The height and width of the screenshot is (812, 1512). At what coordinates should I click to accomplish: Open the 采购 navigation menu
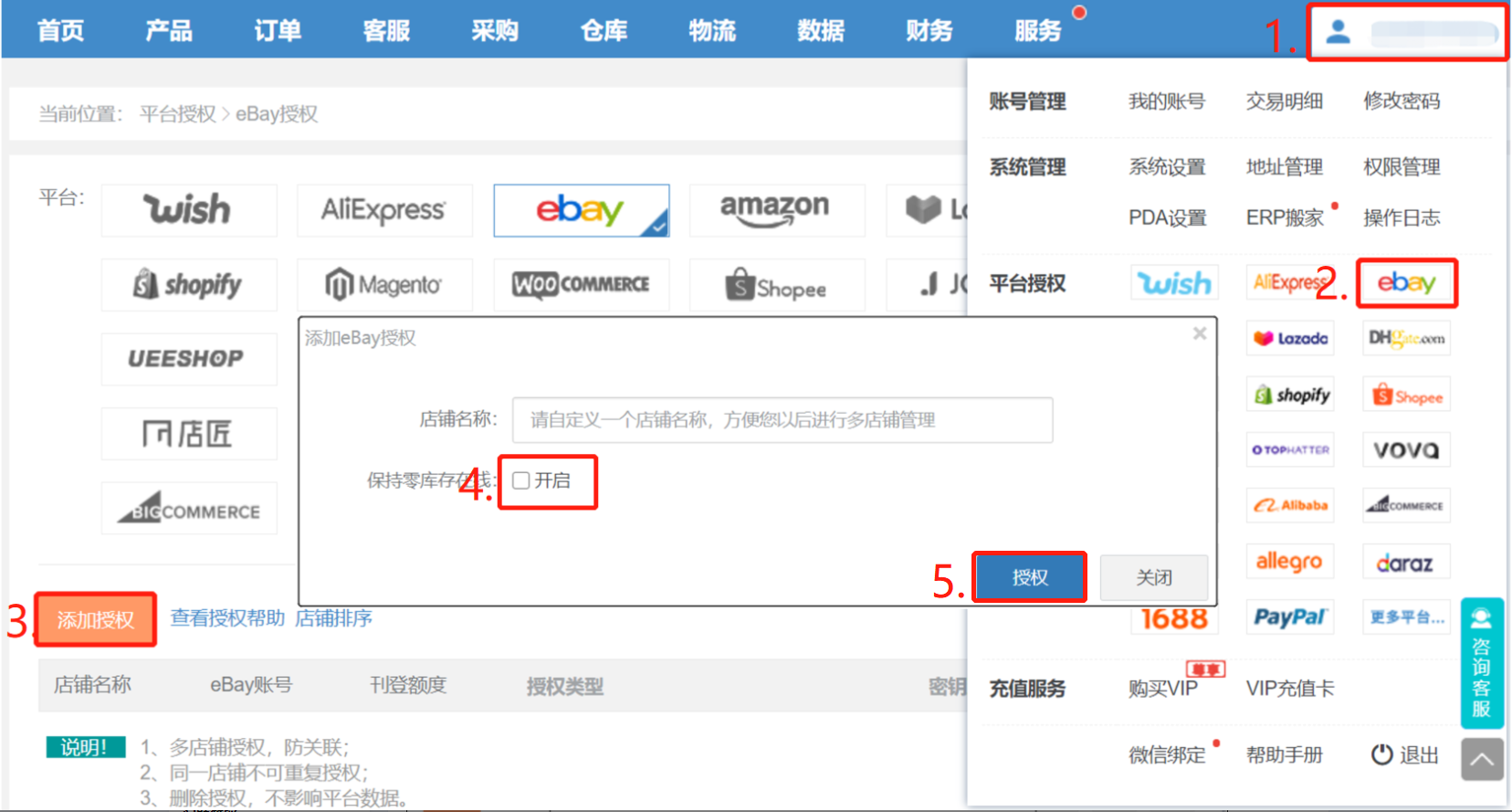495,31
